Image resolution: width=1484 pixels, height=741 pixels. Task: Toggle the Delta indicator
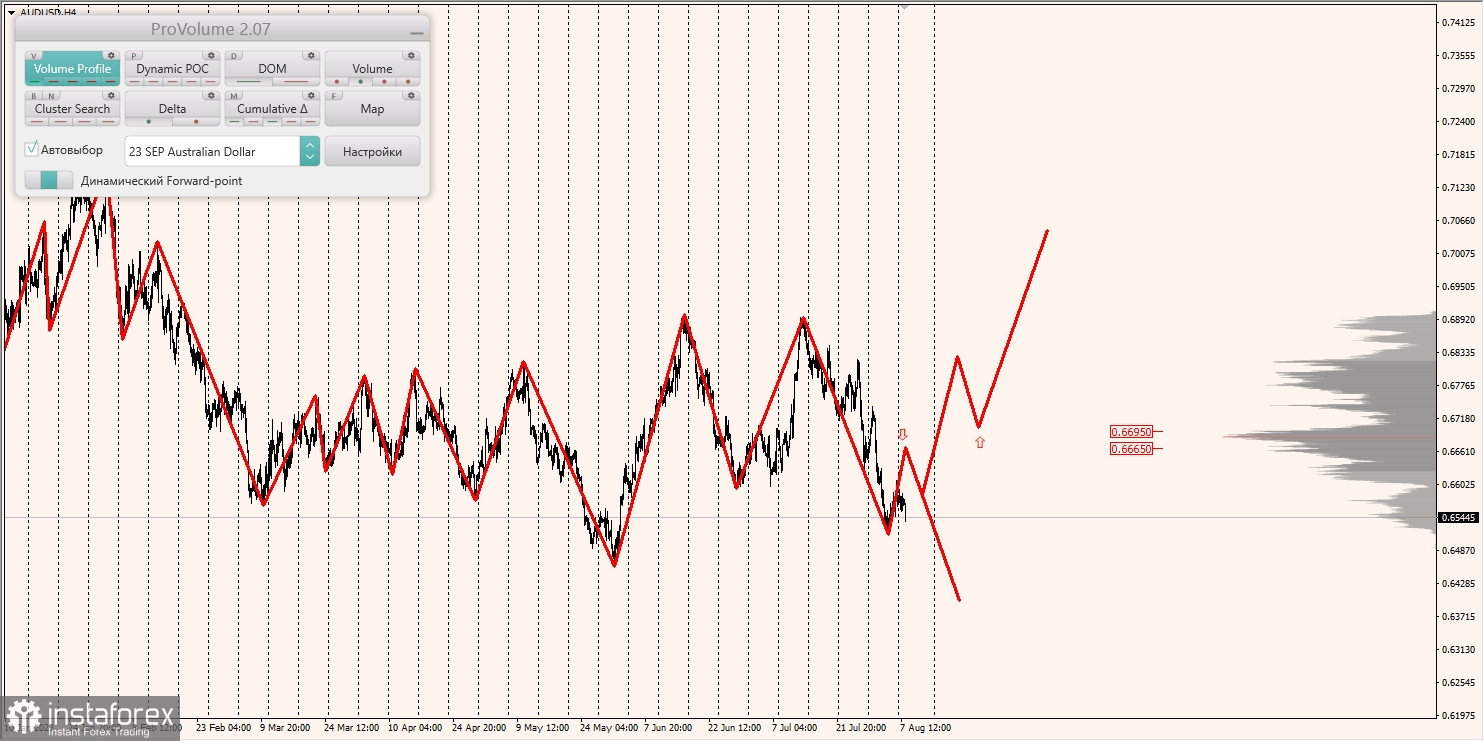172,109
